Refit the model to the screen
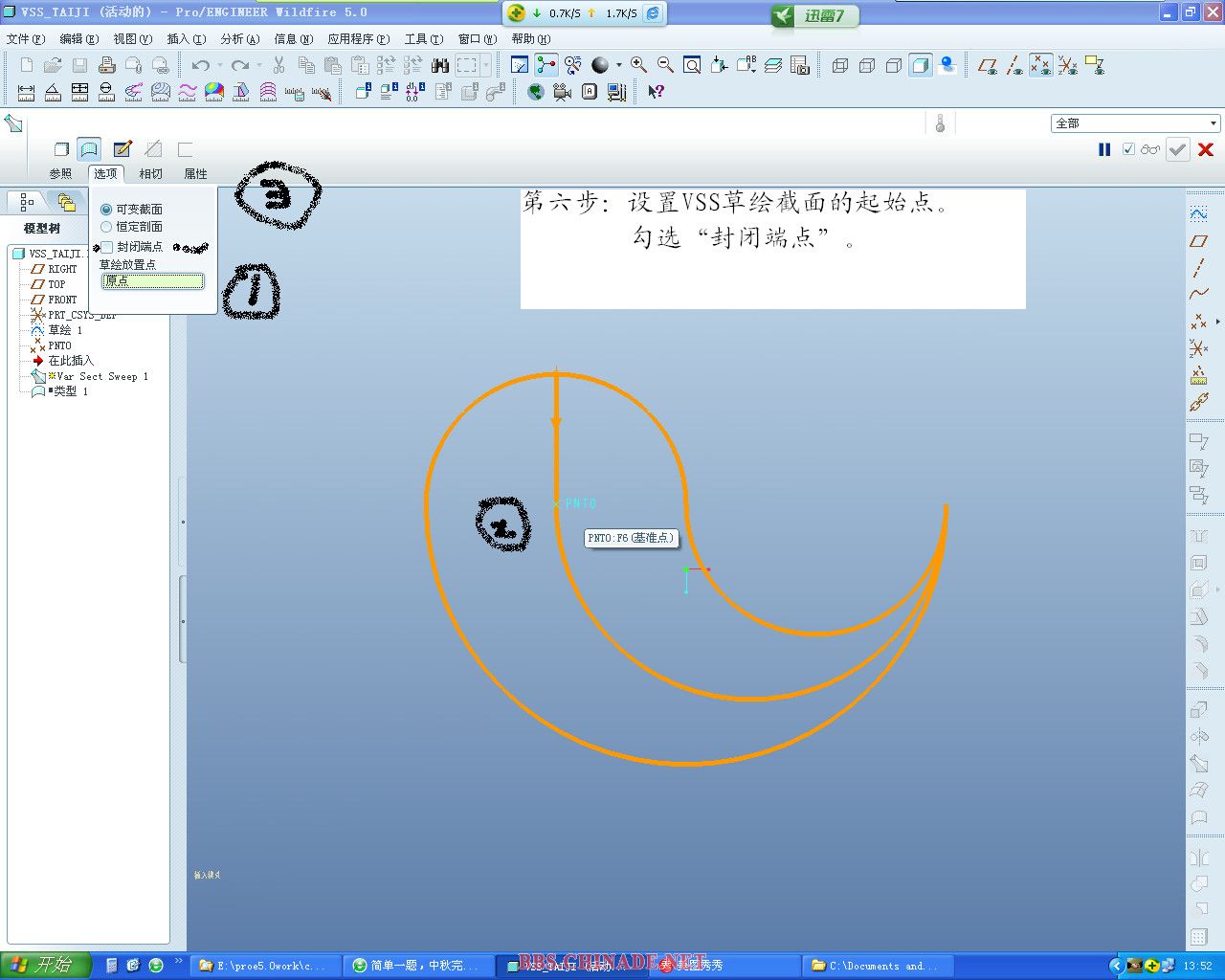 [x=692, y=65]
